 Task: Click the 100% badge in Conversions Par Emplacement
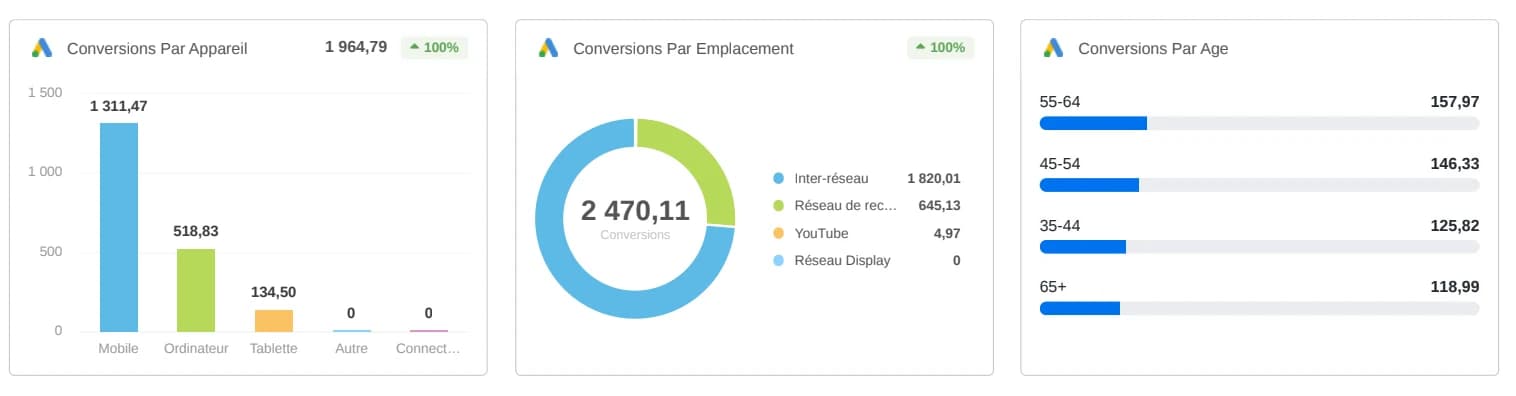940,47
